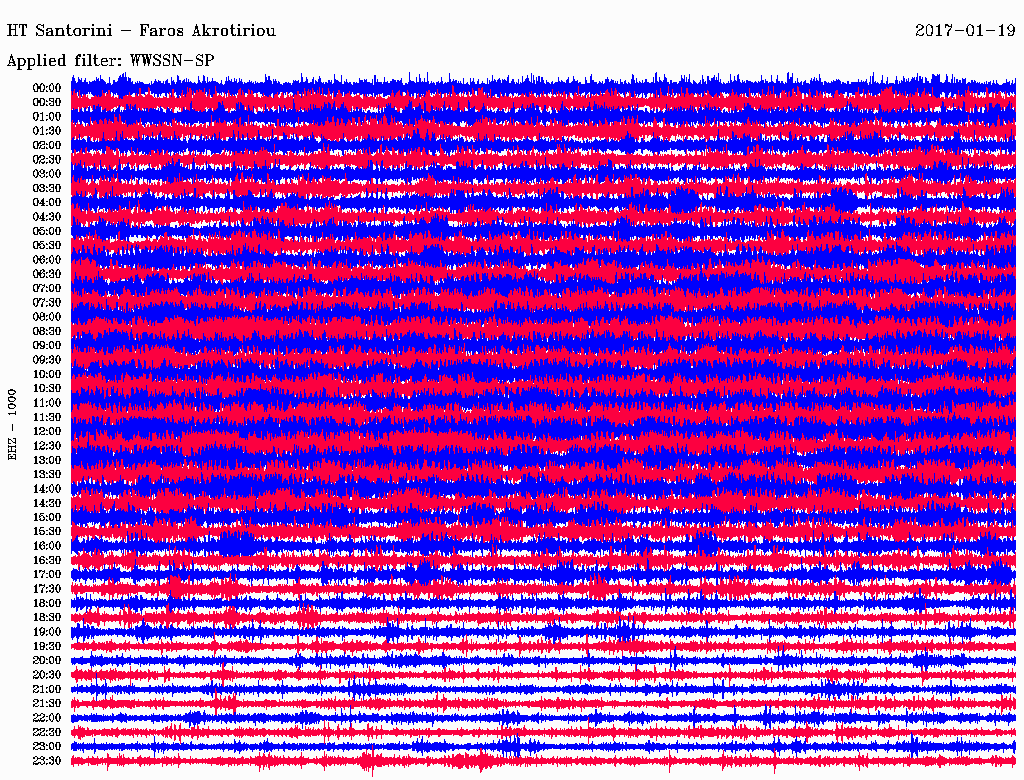Select the 13:30 time label
The width and height of the screenshot is (1024, 780).
point(47,475)
